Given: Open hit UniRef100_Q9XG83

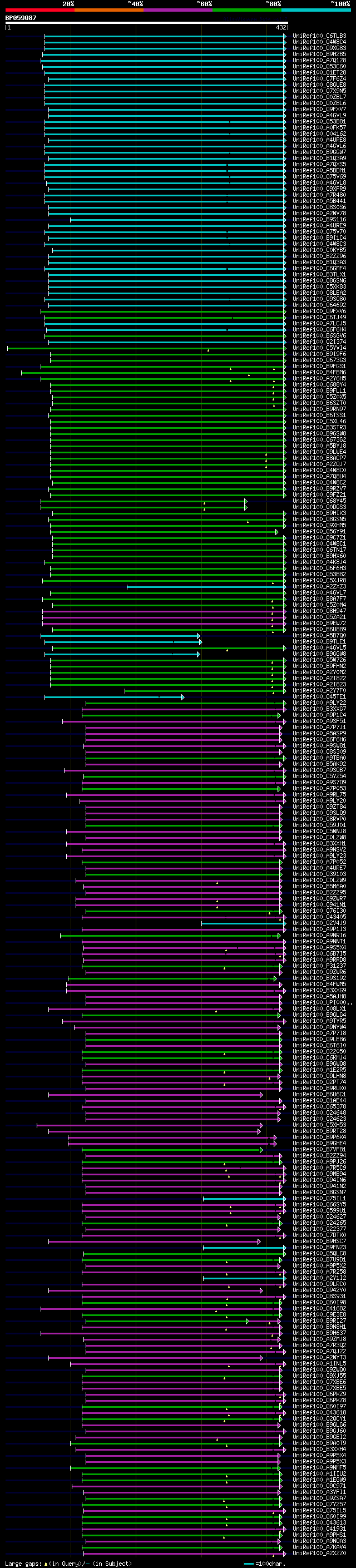Looking at the screenshot, I should click(319, 48).
